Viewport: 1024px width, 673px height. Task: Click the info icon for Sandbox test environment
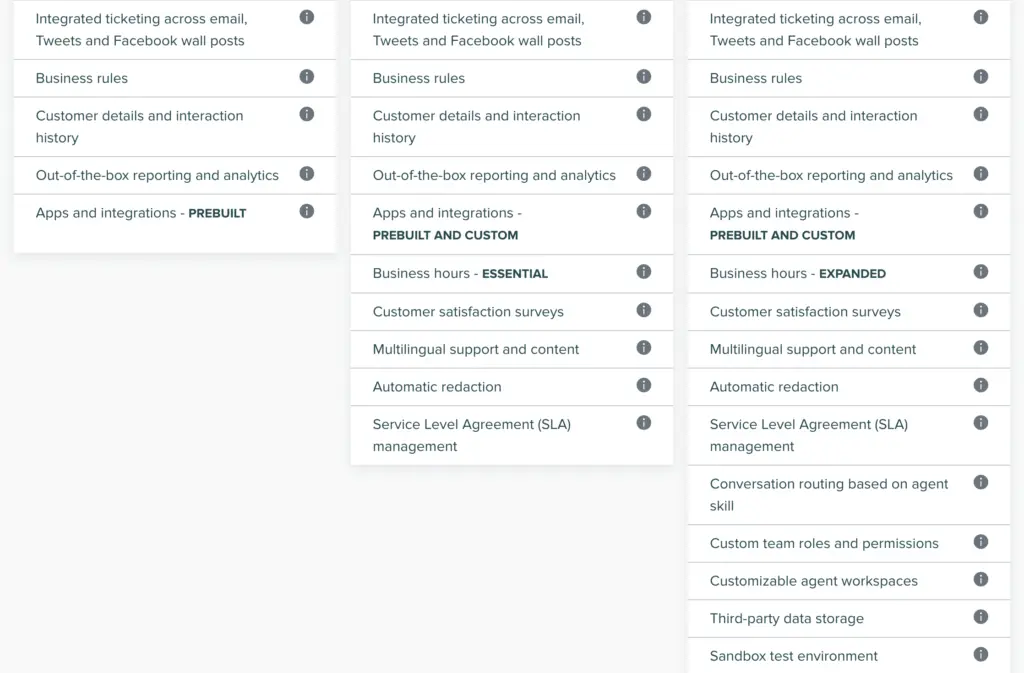980,655
